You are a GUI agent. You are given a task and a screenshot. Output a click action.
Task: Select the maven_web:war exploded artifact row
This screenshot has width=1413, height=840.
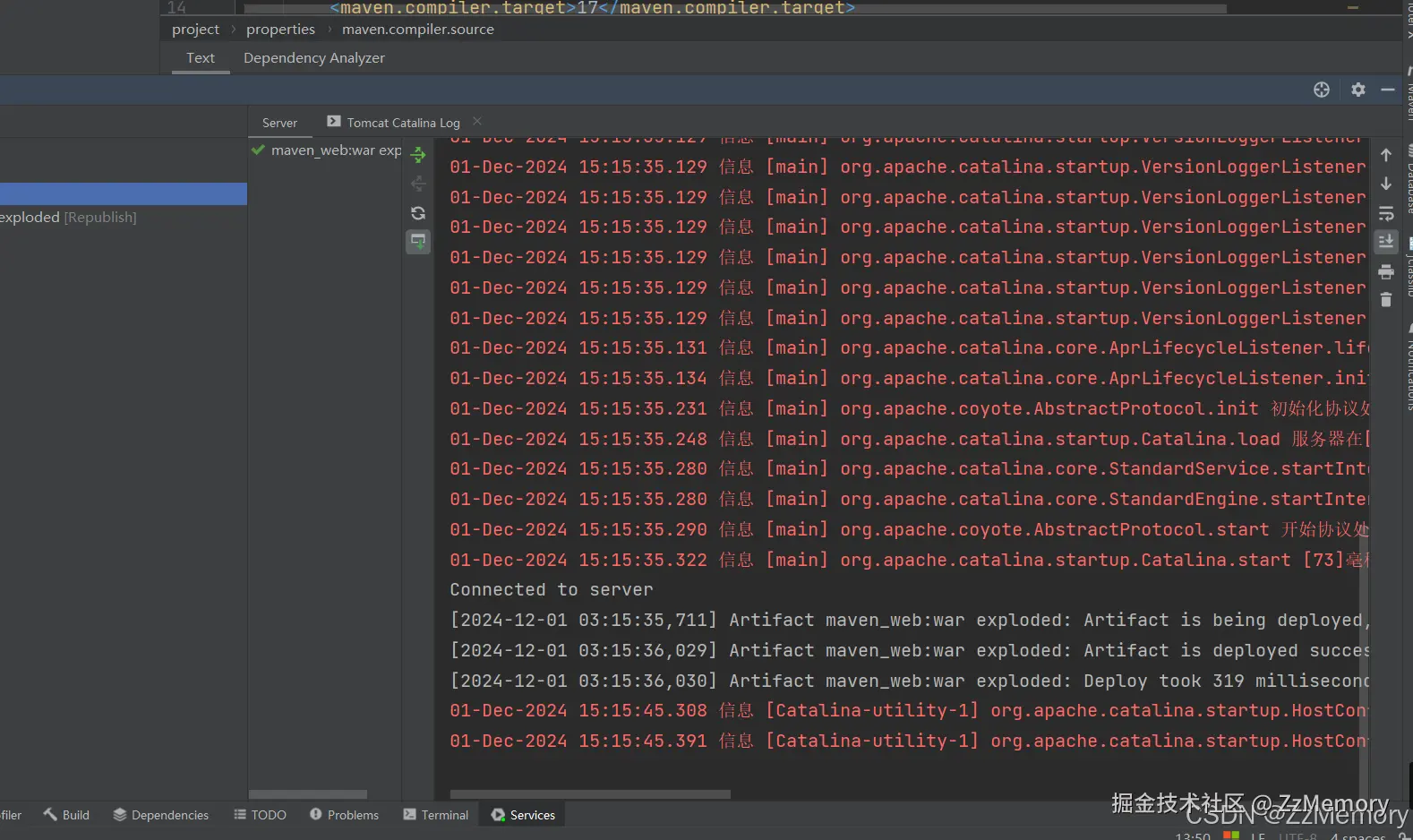coord(326,150)
